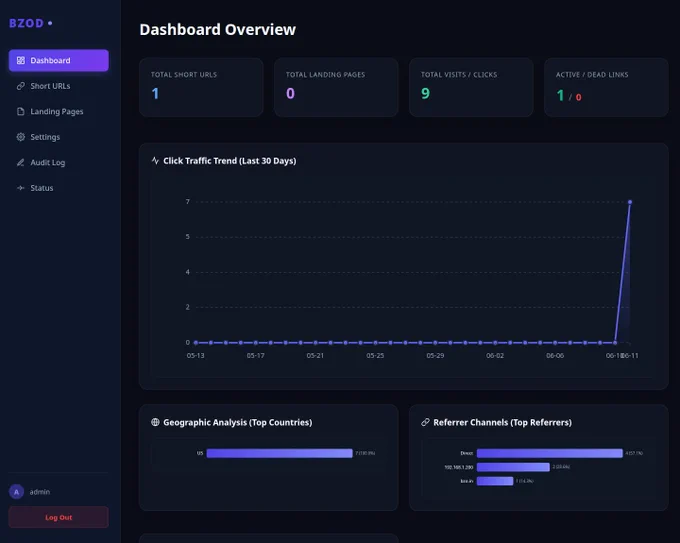680x543 pixels.
Task: Open the Short URLs page
Action: tap(59, 86)
